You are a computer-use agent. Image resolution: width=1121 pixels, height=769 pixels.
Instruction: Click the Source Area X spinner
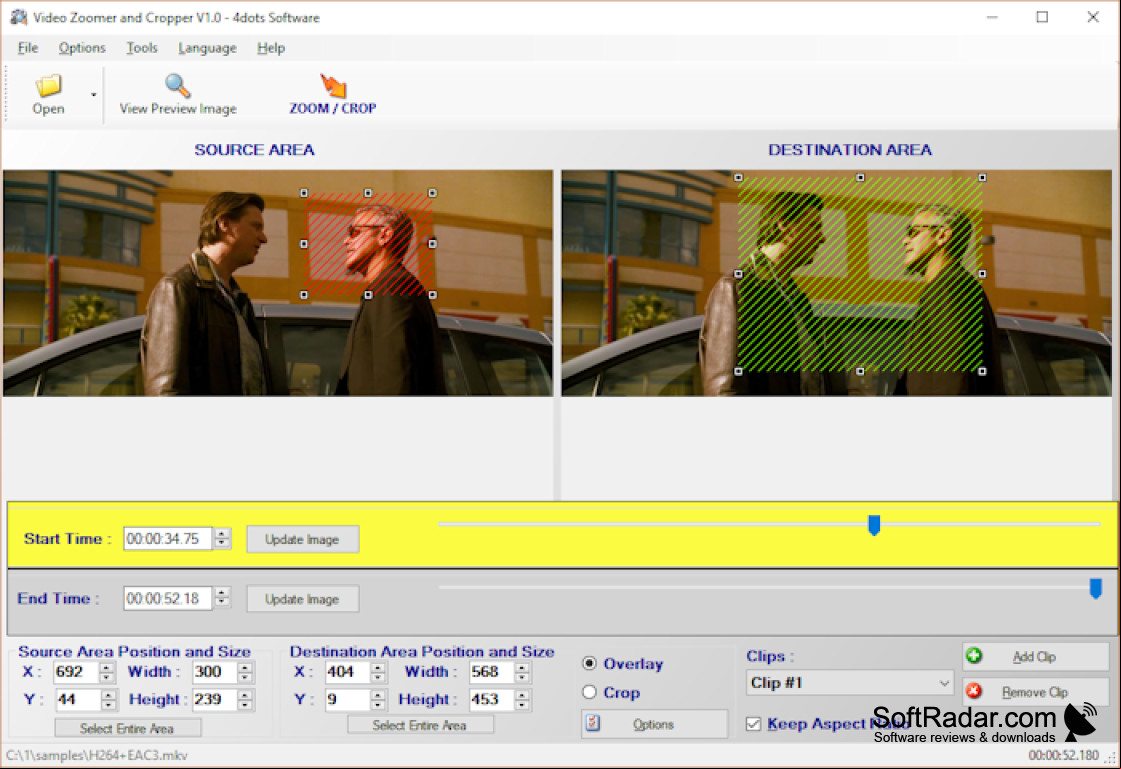coord(107,672)
